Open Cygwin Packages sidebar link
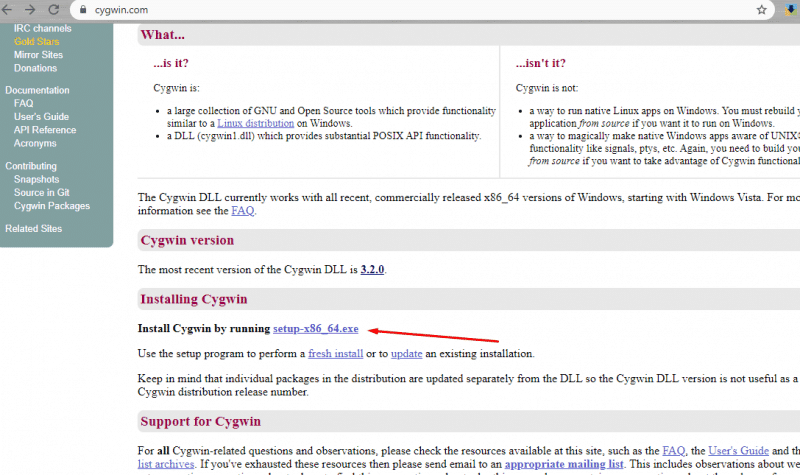This screenshot has width=800, height=475. (x=52, y=206)
